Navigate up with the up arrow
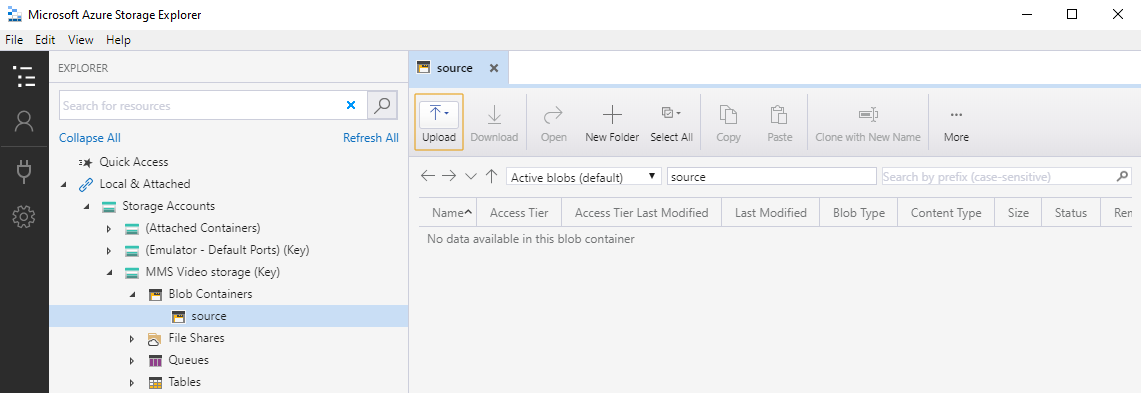1141x393 pixels. (491, 176)
